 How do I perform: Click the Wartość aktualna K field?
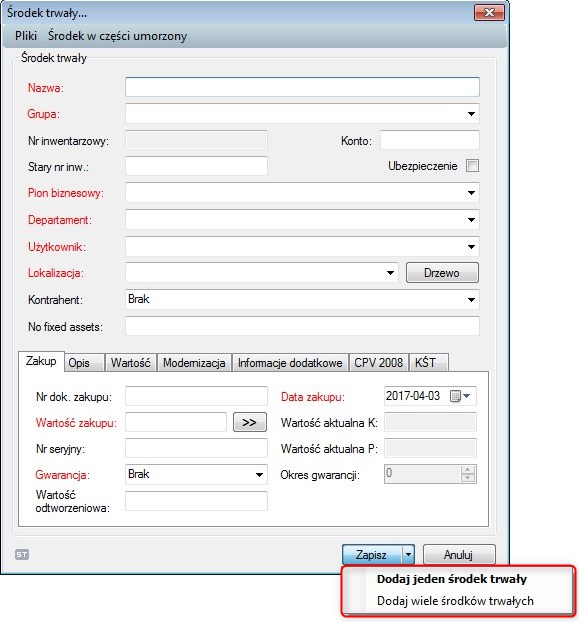tap(430, 422)
